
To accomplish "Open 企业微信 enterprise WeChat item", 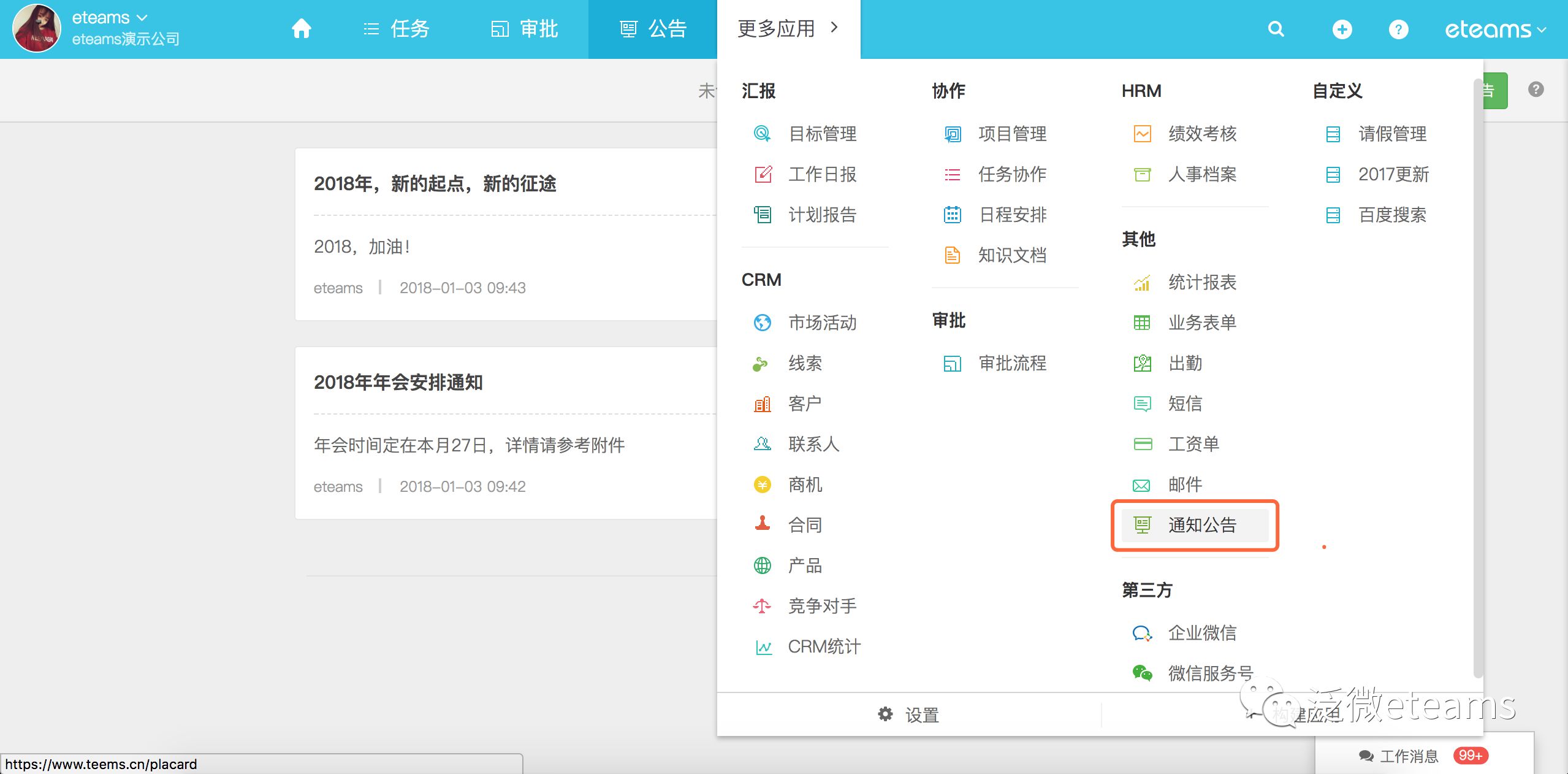I will (1201, 633).
